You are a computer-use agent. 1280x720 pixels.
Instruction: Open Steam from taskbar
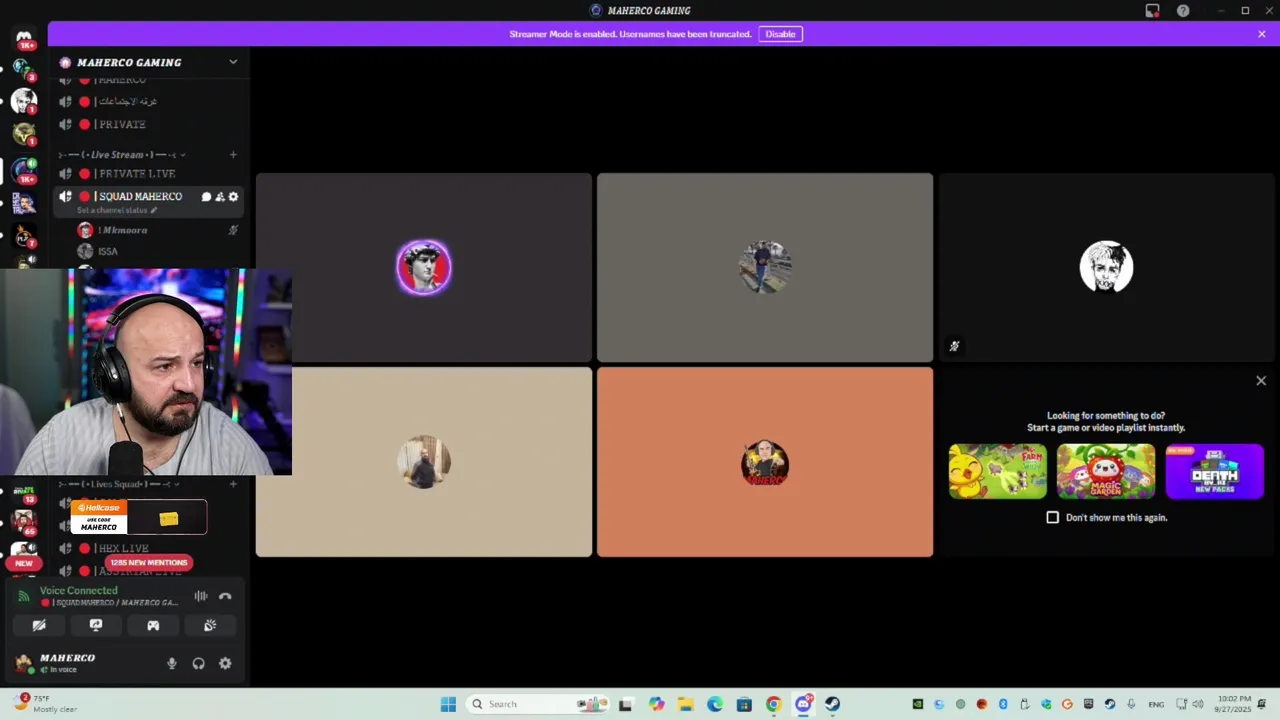(832, 704)
